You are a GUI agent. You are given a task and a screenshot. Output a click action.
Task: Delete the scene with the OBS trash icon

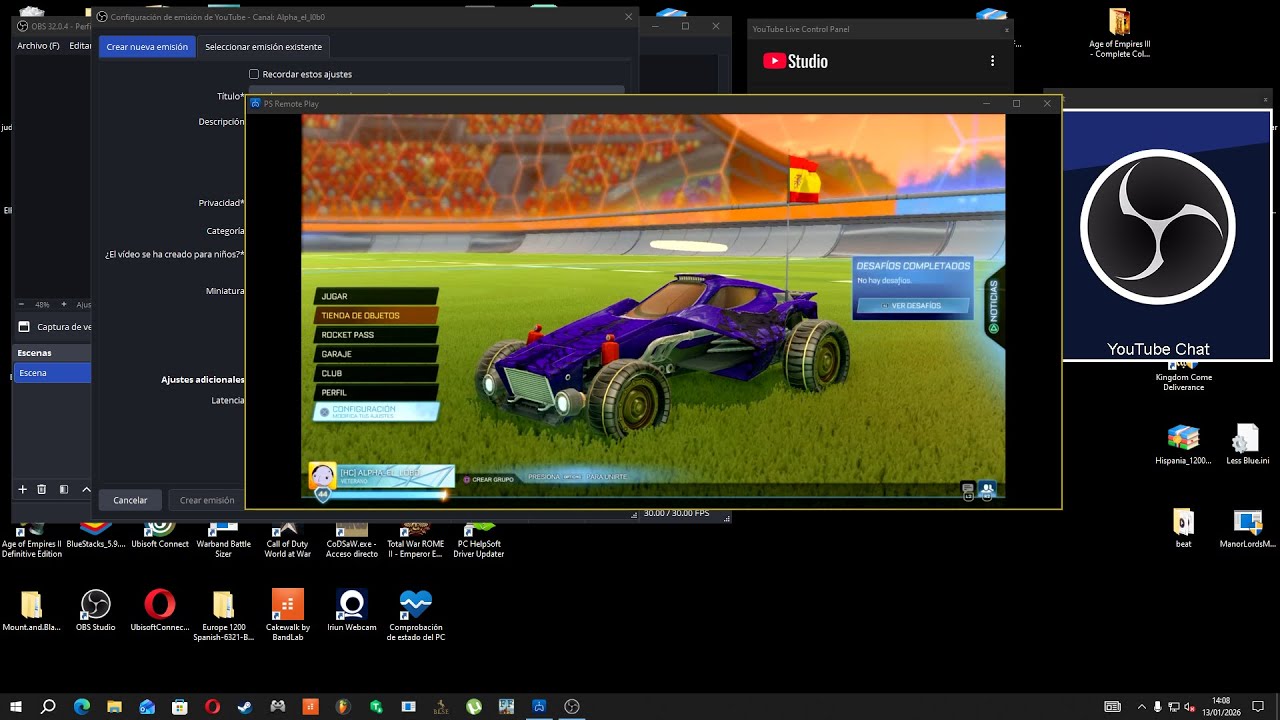point(41,489)
